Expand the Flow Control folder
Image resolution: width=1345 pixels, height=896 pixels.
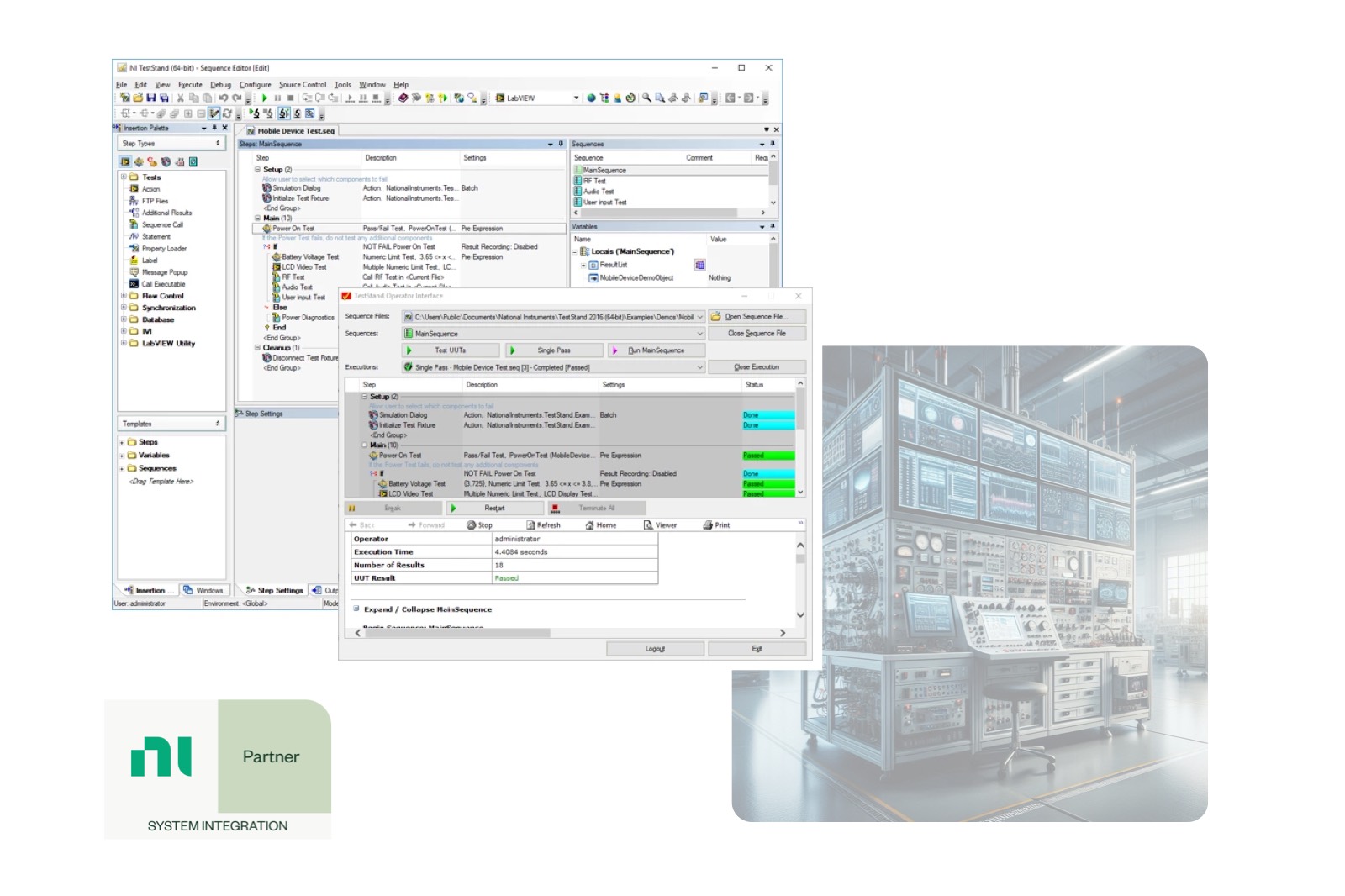pyautogui.click(x=124, y=296)
